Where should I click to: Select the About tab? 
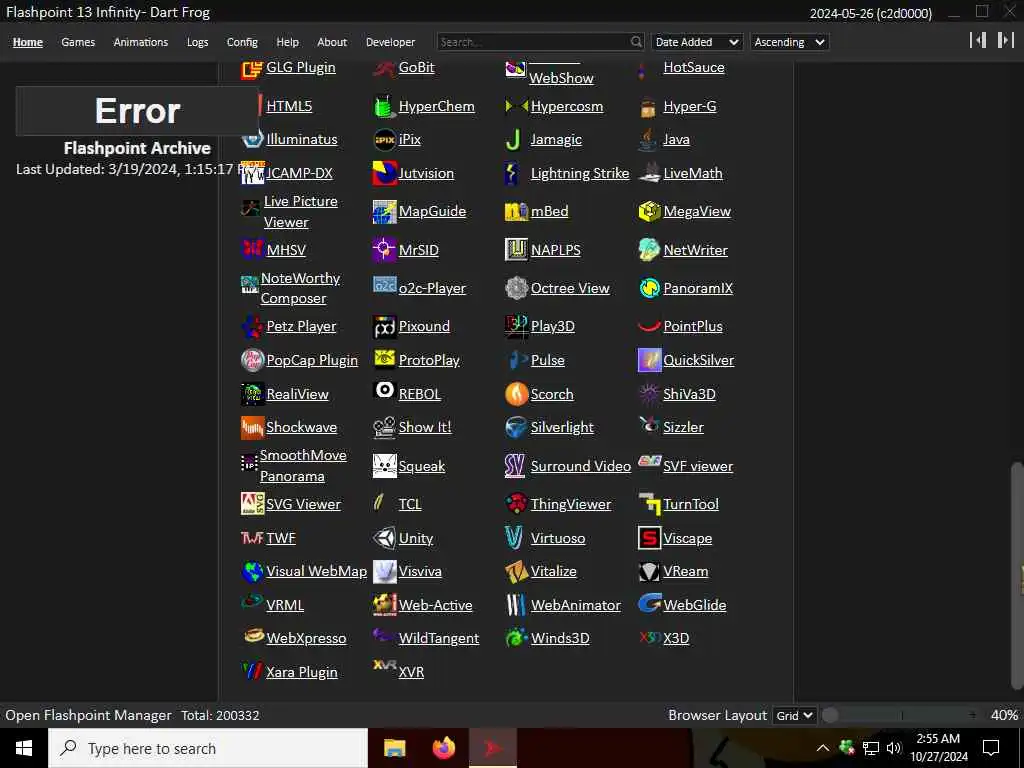coord(332,42)
